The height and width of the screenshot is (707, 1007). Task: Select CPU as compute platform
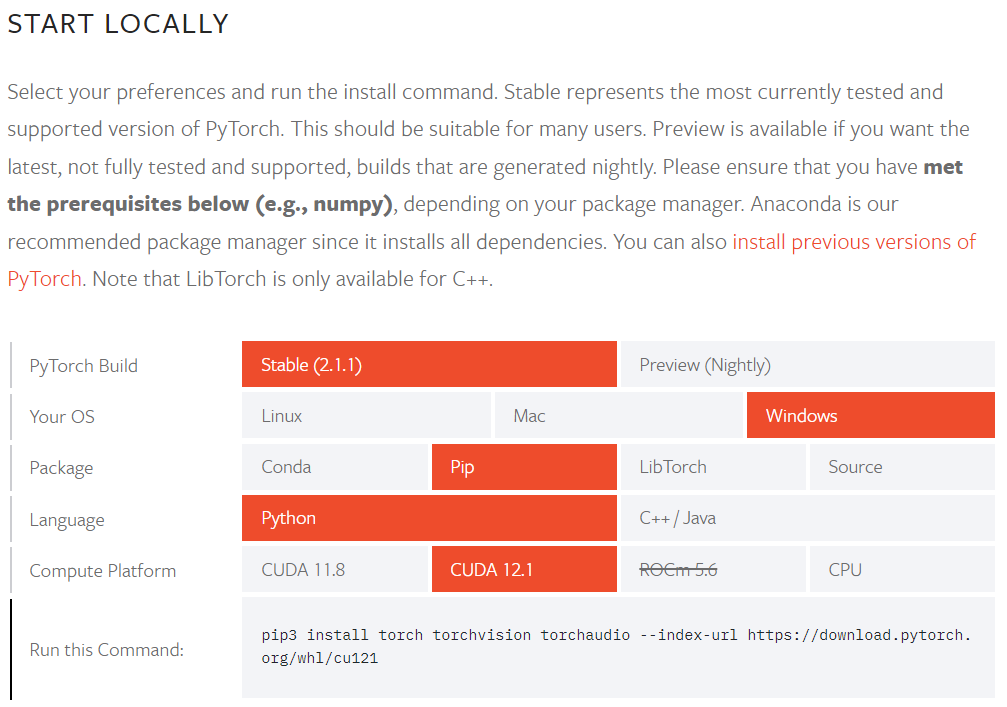point(901,570)
